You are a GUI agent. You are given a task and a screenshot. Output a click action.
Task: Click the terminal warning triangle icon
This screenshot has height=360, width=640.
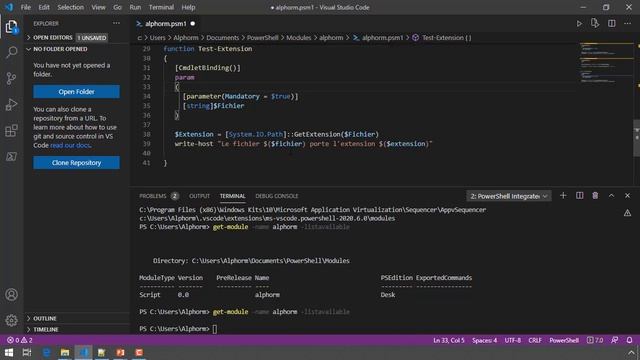pyautogui.click(x=627, y=213)
